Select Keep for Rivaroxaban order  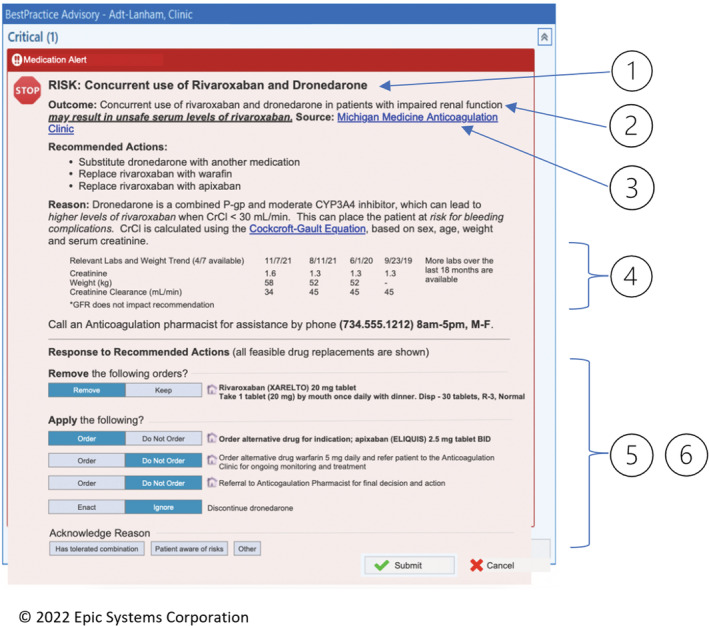163,390
